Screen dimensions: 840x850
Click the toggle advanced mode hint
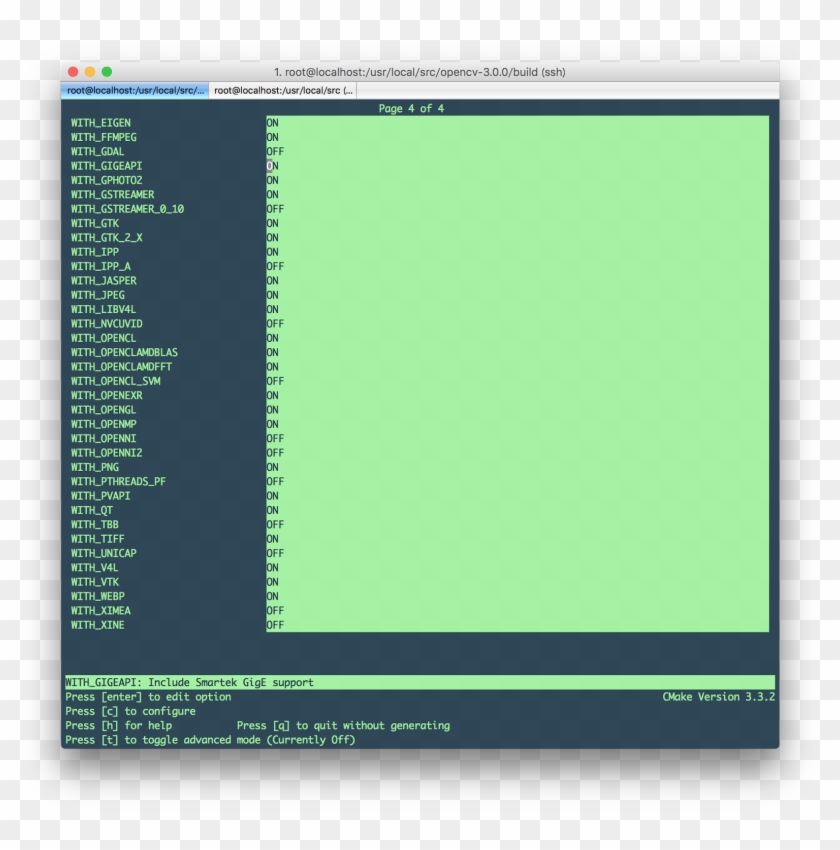click(x=210, y=740)
